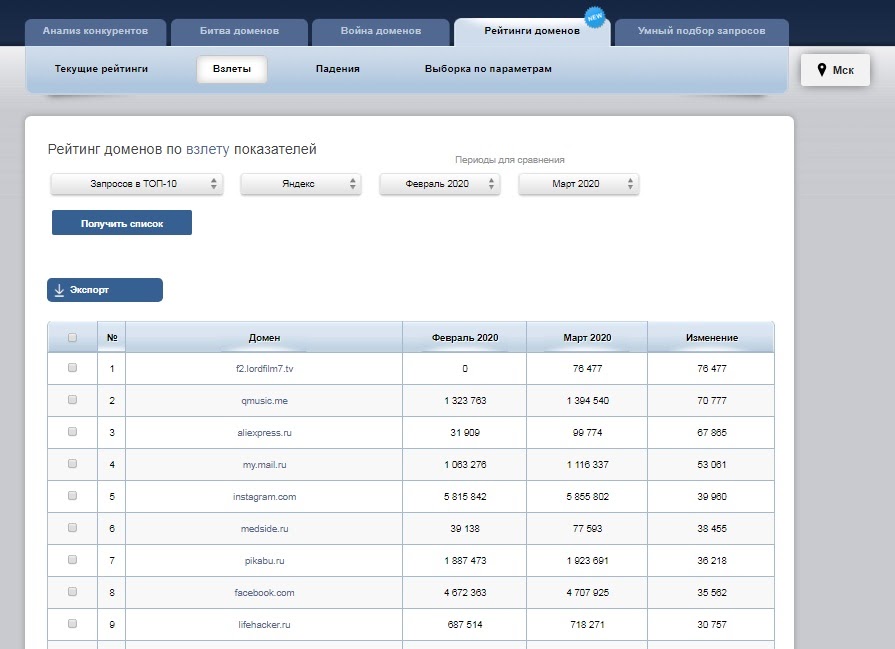Check the pikabu.ru row checkbox
895x649 pixels.
coord(72,559)
